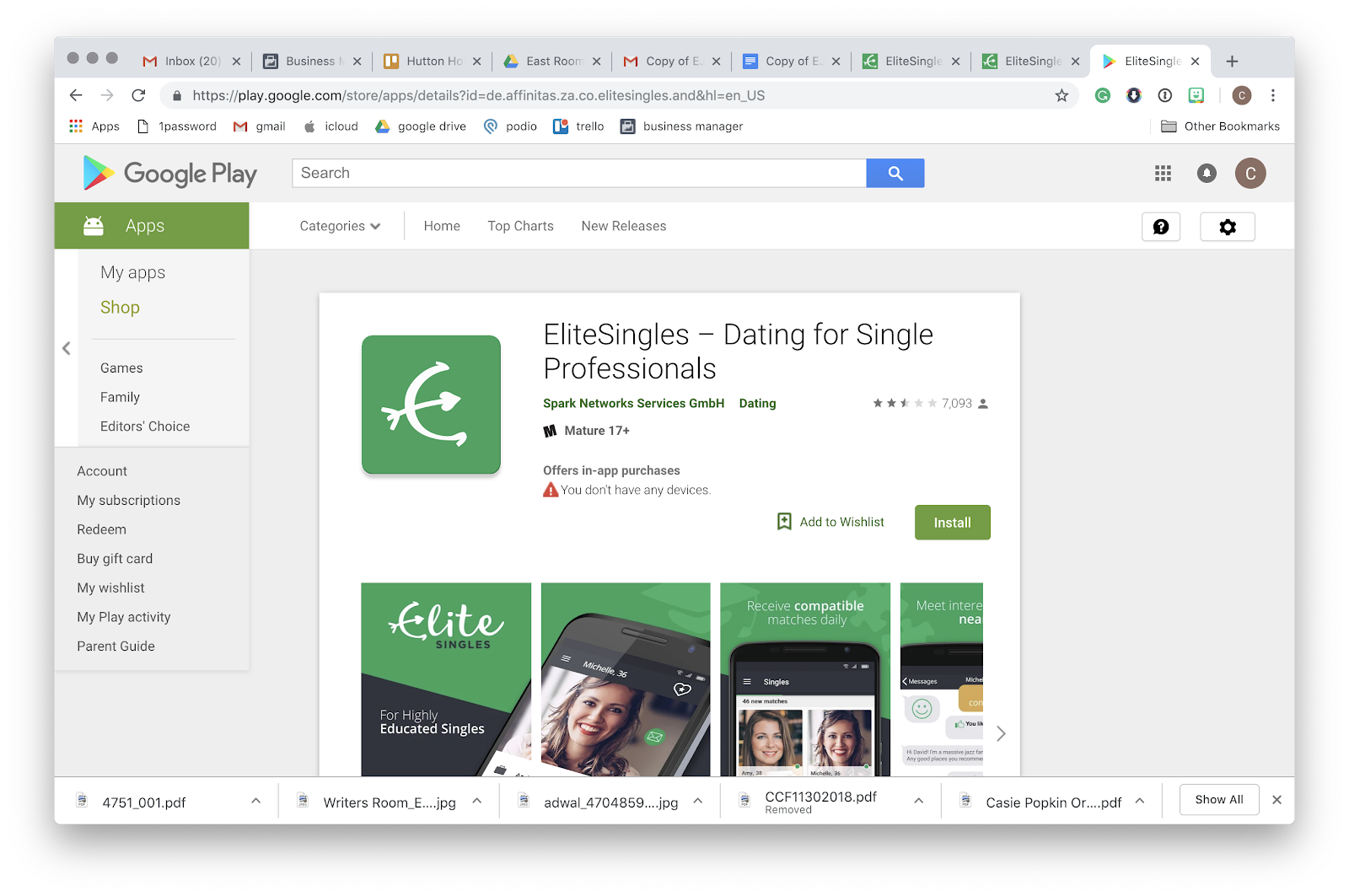The height and width of the screenshot is (896, 1349).
Task: Open Editors' Choice in sidebar
Action: [x=145, y=427]
